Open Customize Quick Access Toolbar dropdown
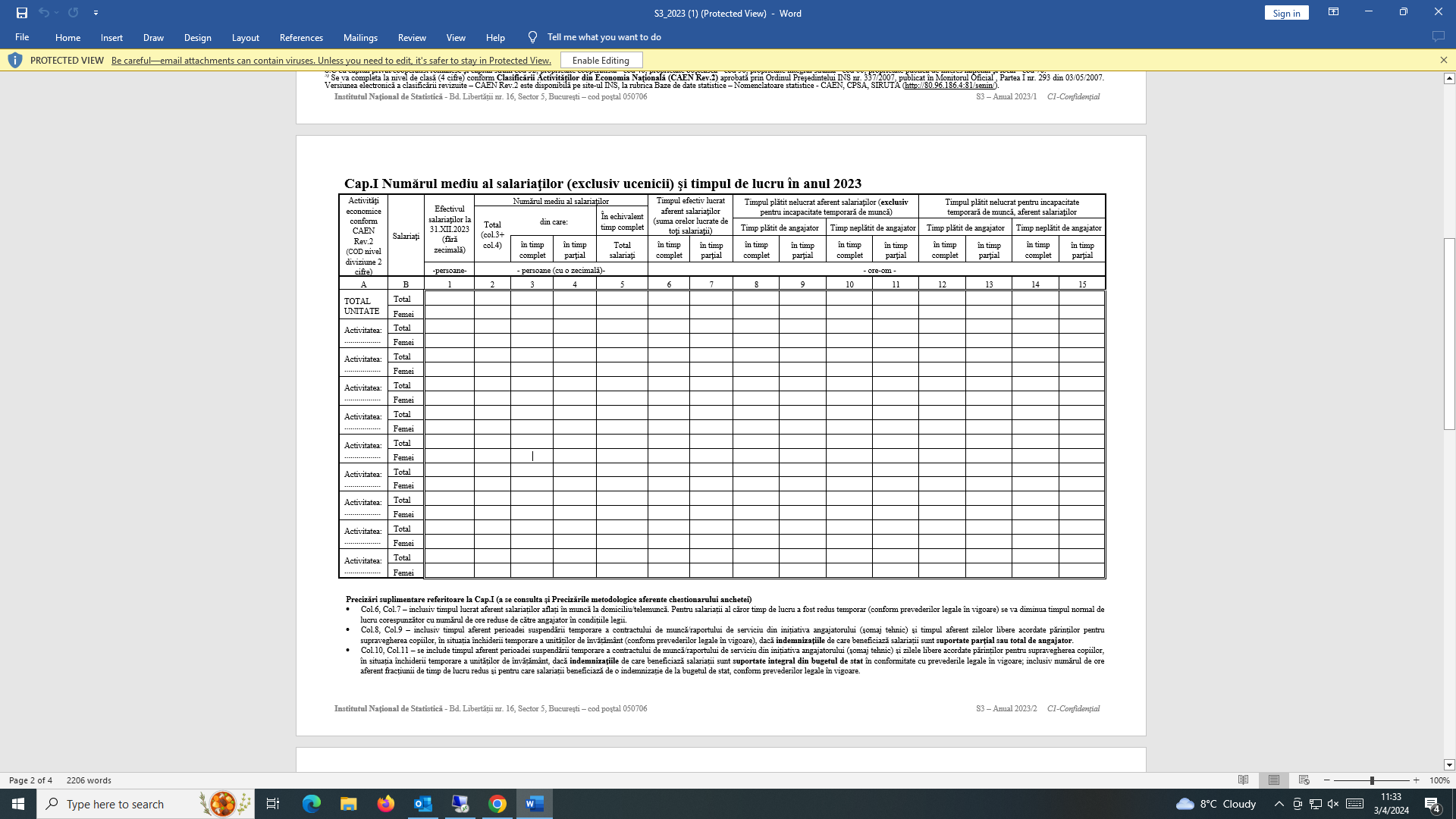This screenshot has width=1456, height=819. tap(96, 13)
